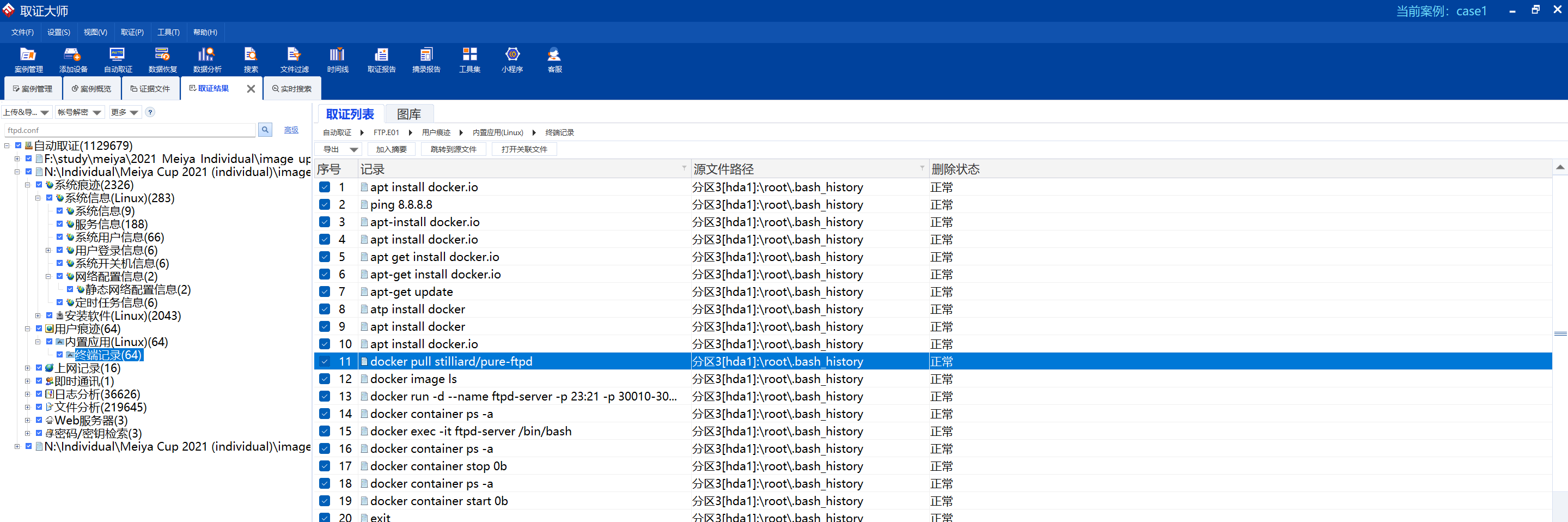The width and height of the screenshot is (1568, 522).
Task: Open the 取证(P) menu
Action: [131, 32]
